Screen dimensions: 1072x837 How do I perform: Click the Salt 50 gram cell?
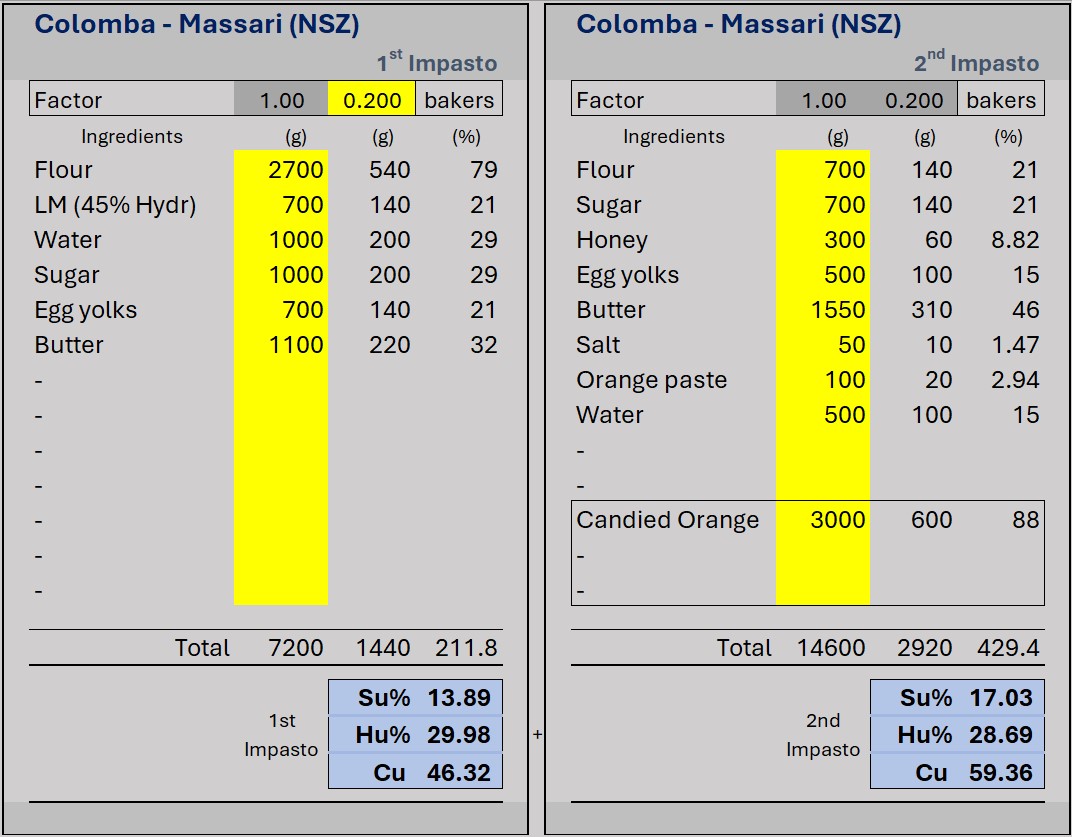[824, 345]
